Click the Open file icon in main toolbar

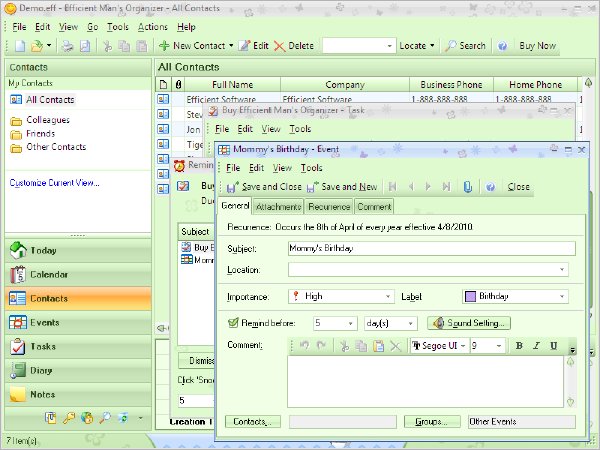pos(37,46)
